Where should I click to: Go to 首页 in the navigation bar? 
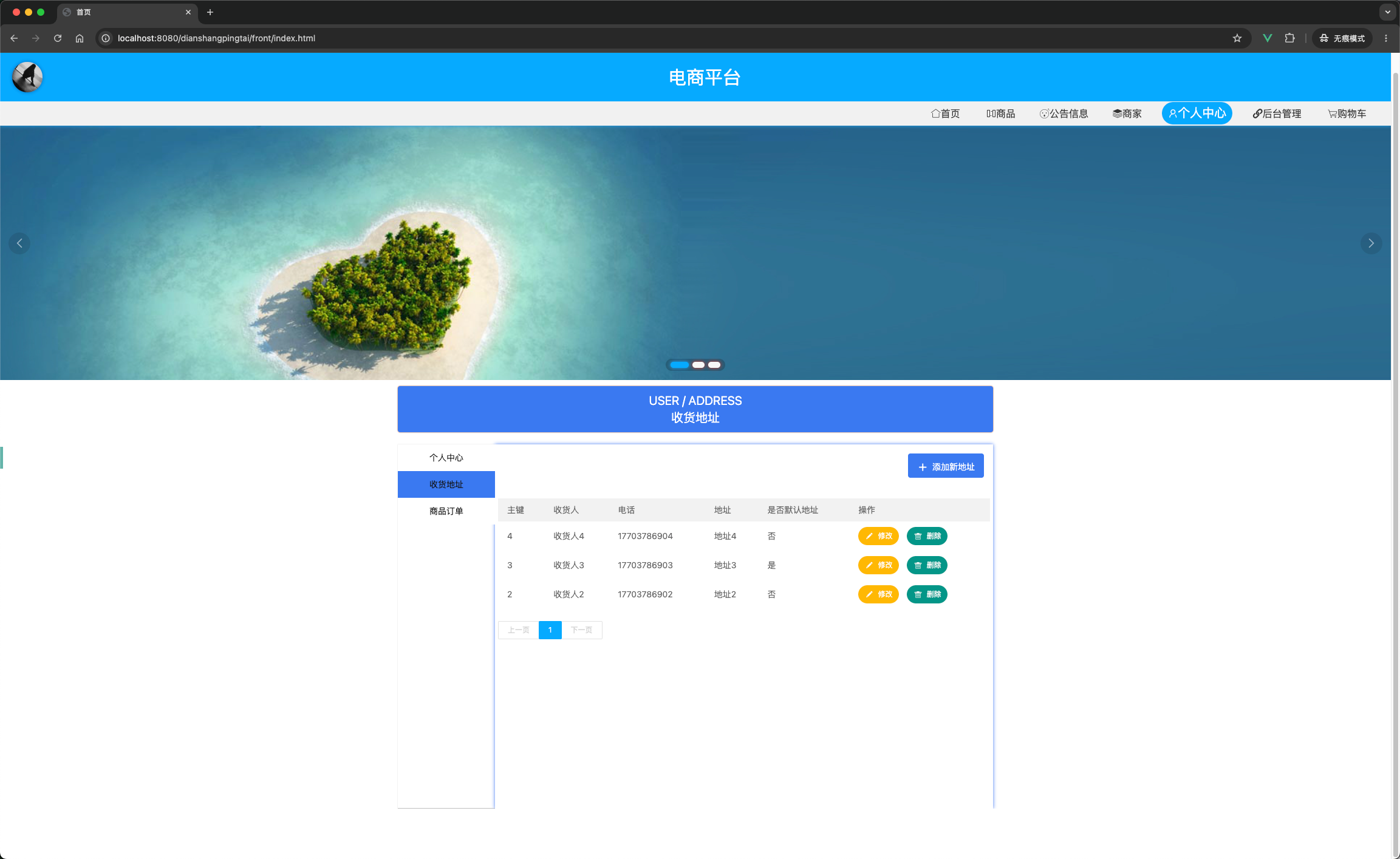point(946,114)
